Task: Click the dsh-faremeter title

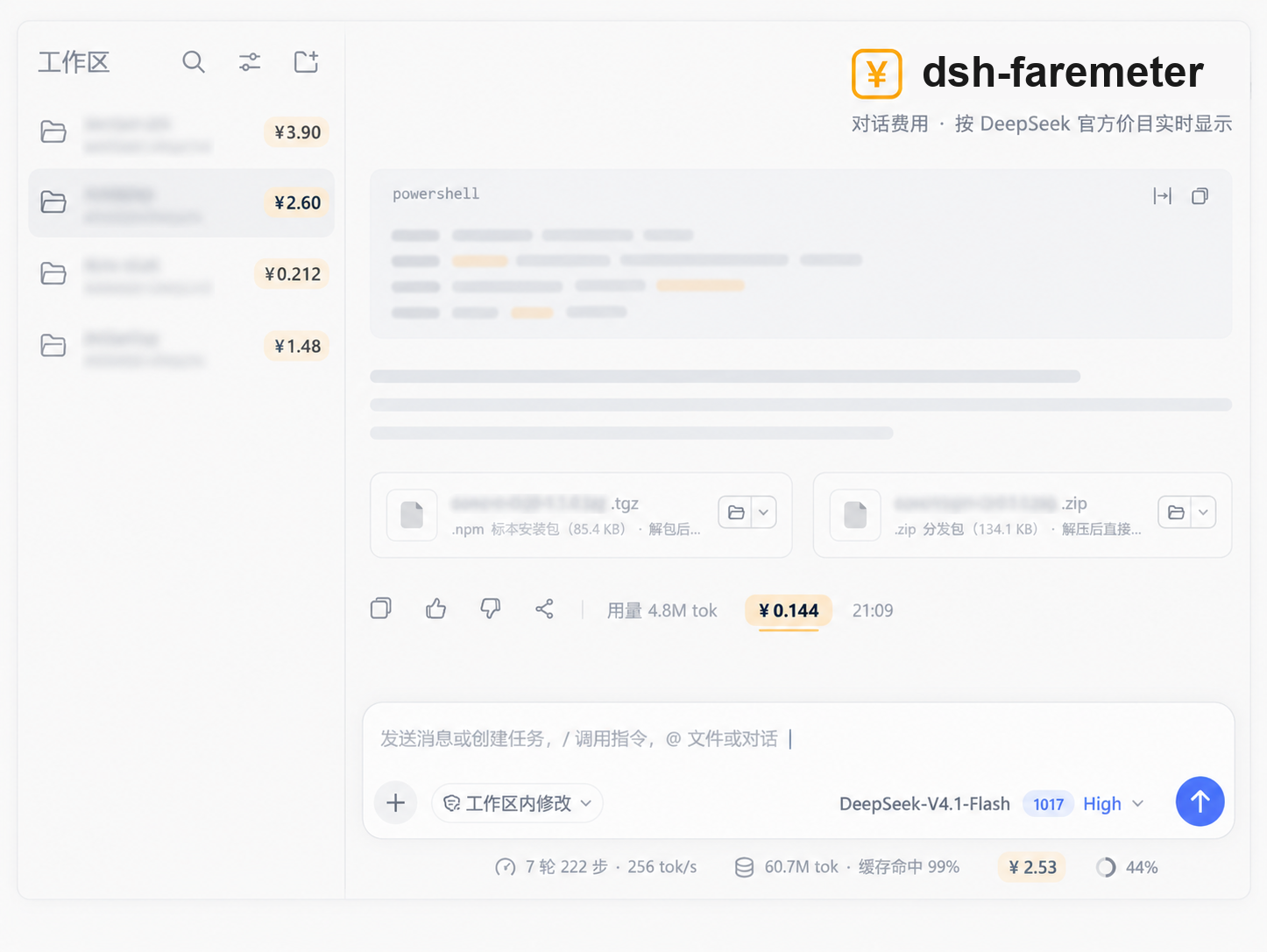Action: click(x=1063, y=72)
